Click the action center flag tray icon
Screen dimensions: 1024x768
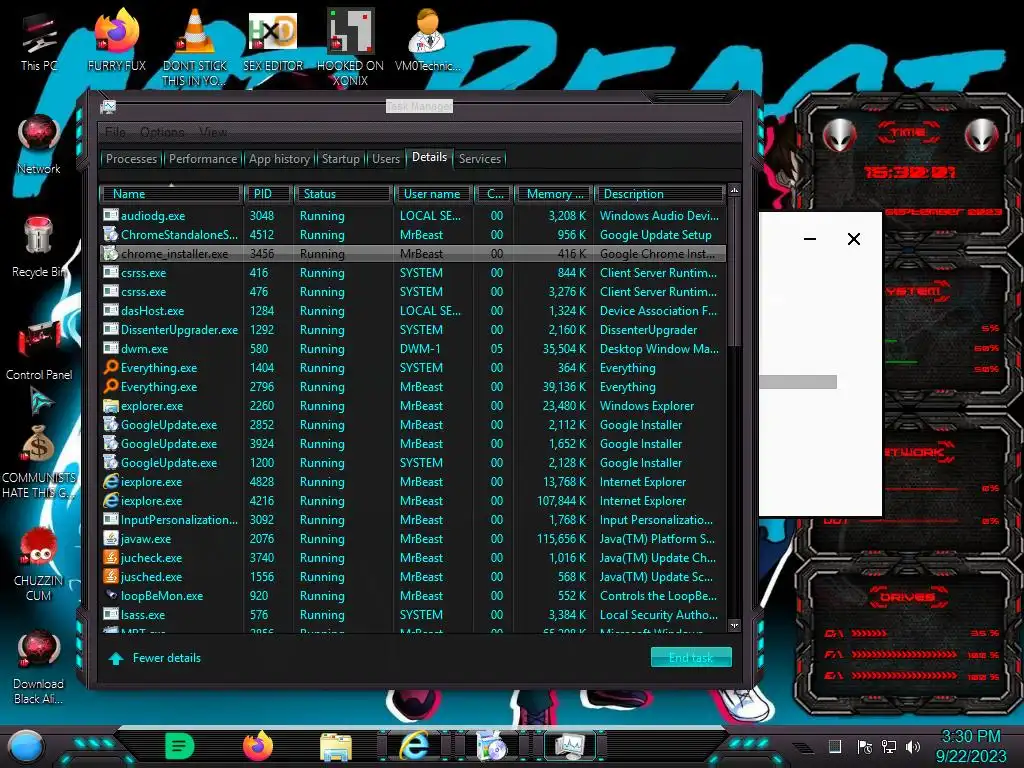point(865,746)
